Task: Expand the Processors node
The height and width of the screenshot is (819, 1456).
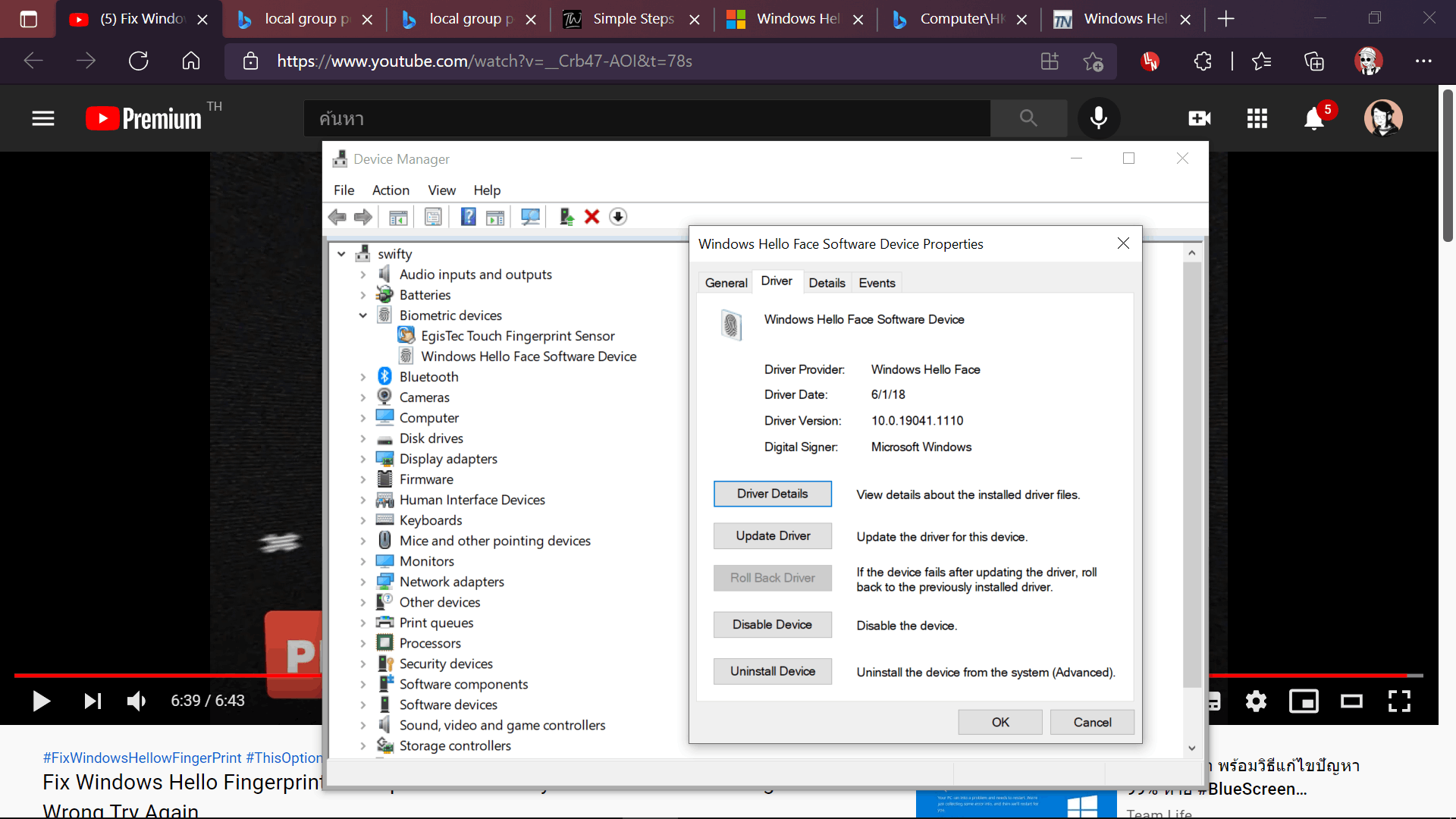Action: 362,643
